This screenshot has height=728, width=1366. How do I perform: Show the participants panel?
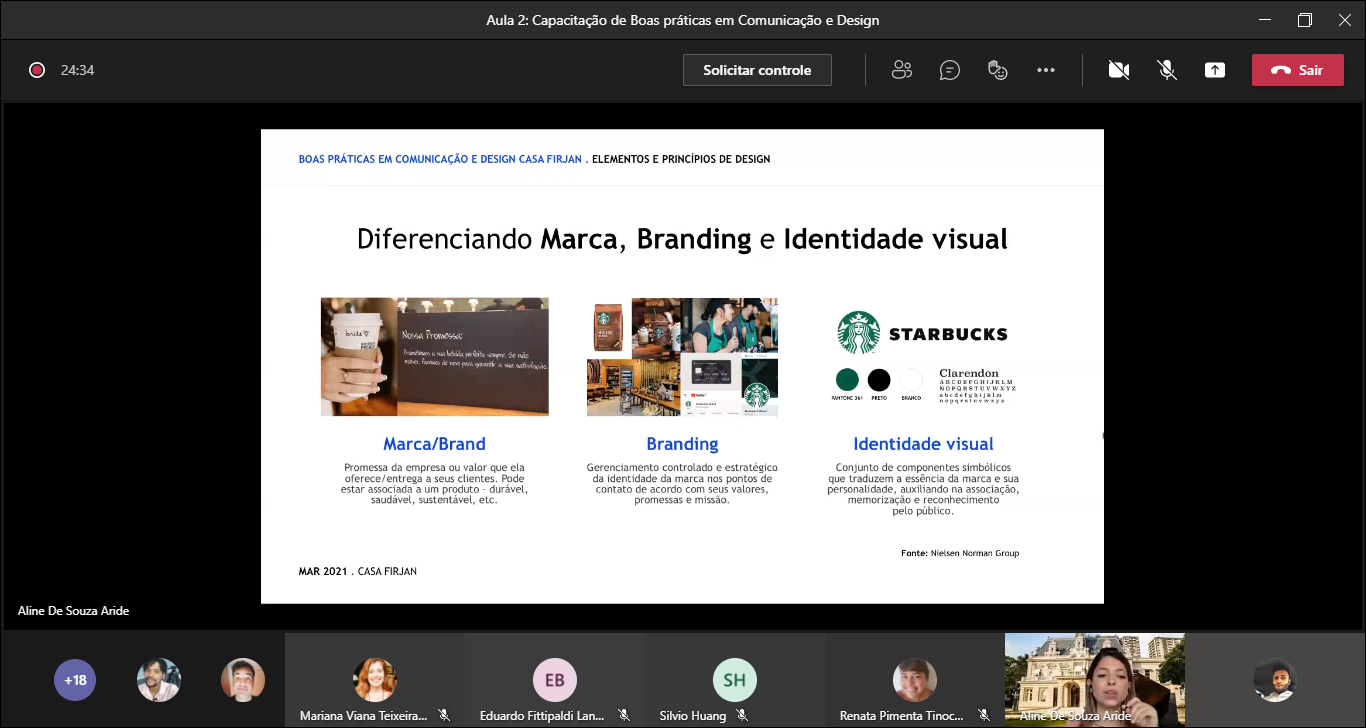click(902, 70)
